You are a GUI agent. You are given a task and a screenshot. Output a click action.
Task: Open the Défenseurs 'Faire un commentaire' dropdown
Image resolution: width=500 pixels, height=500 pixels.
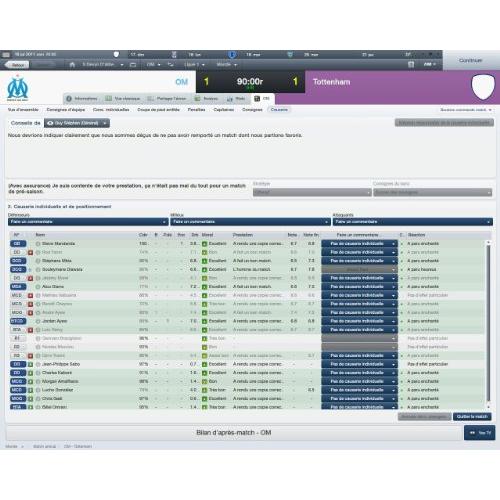pyautogui.click(x=88, y=222)
